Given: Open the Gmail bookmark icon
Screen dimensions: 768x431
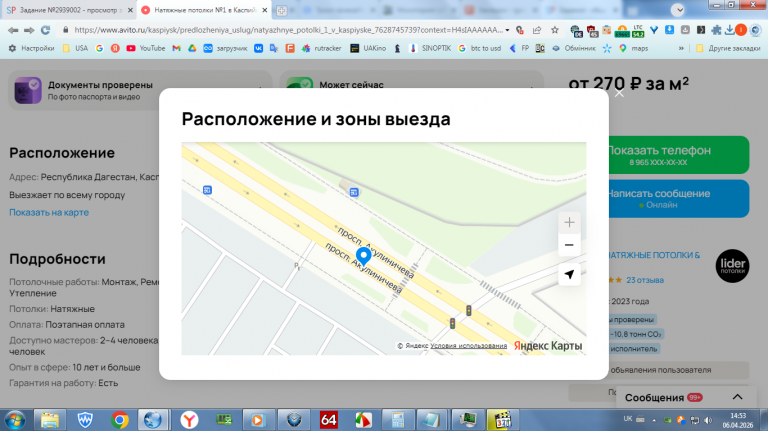Looking at the screenshot, I should click(176, 48).
